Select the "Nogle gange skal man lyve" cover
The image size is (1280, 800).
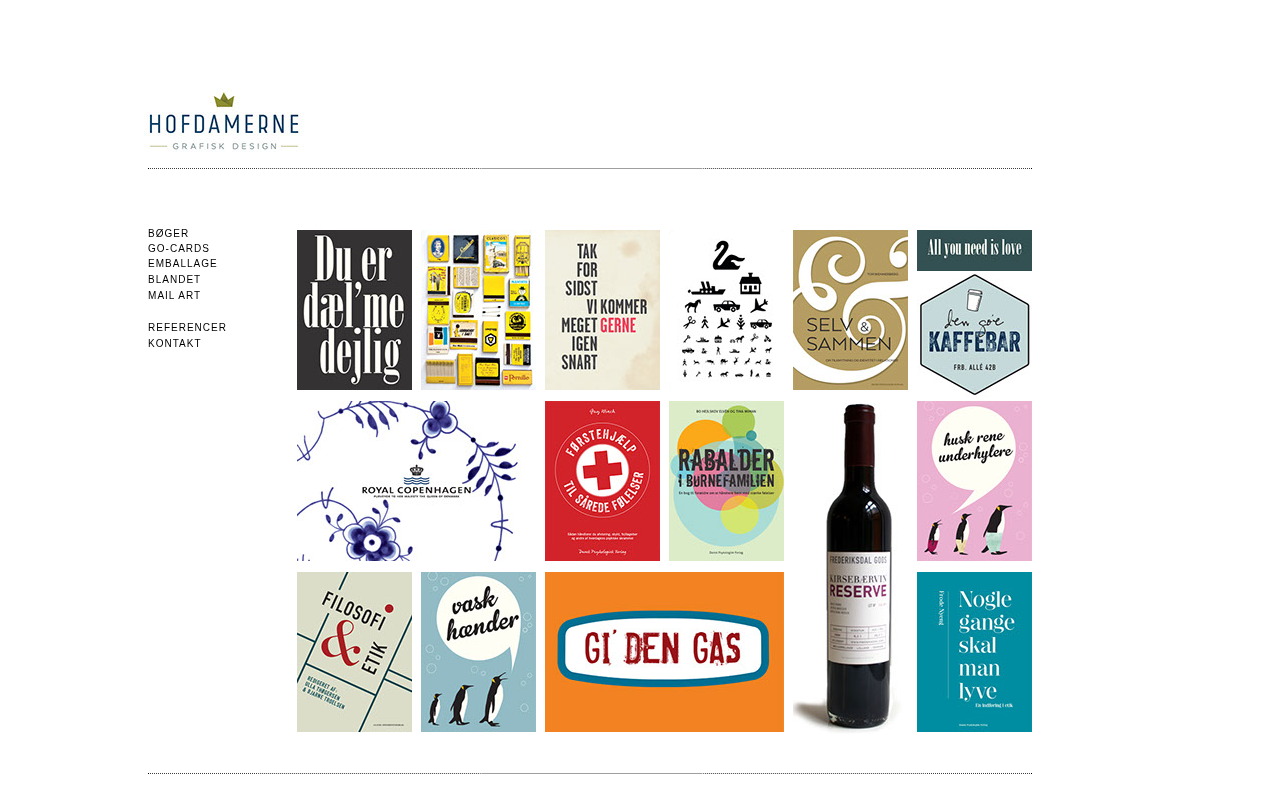(x=974, y=652)
